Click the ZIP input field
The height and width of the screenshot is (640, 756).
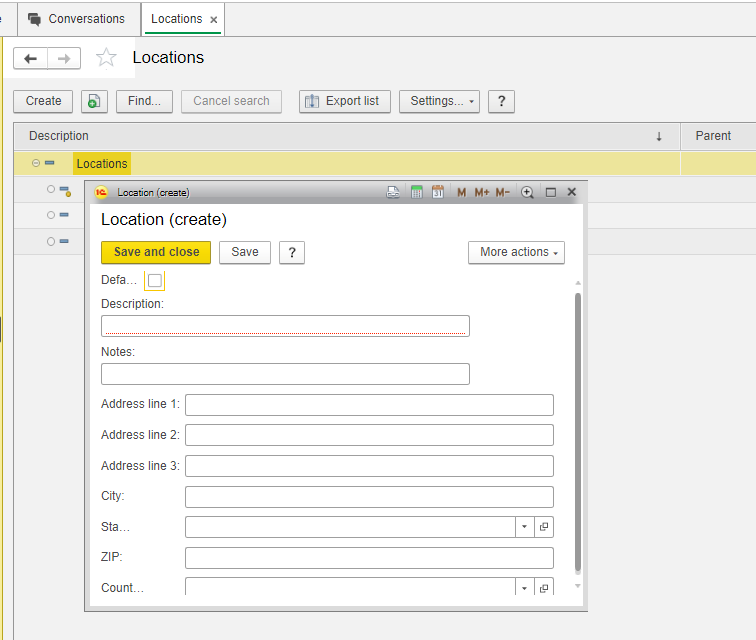point(369,558)
